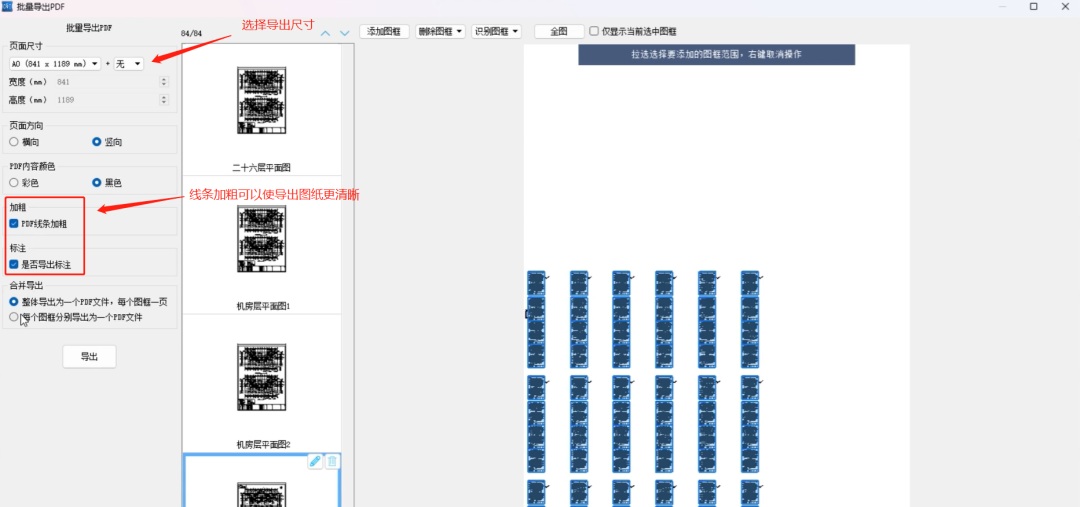
Task: Open 识别图框 dropdown menu
Action: [x=496, y=32]
